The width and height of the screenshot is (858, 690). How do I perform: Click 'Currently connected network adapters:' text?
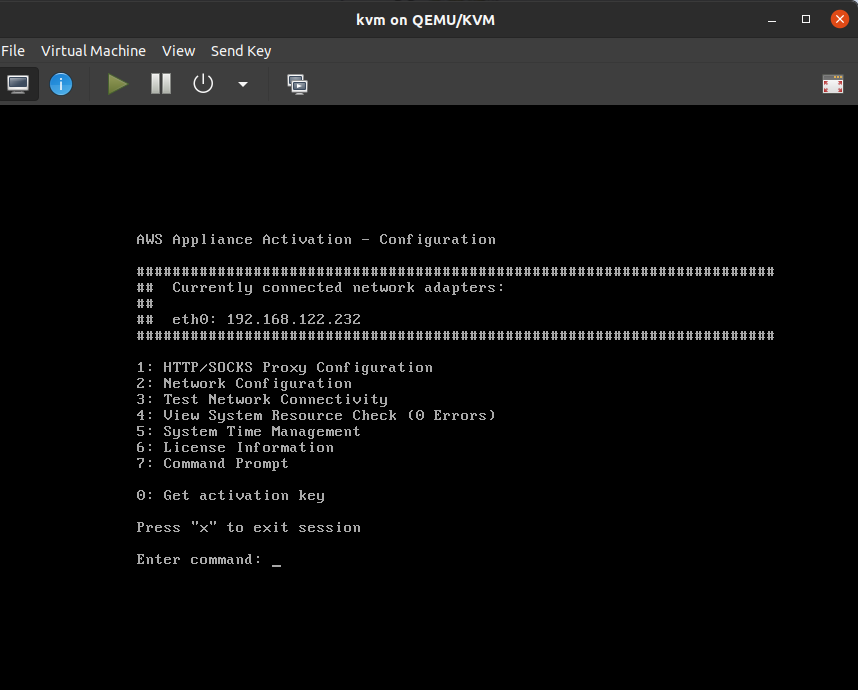(x=338, y=288)
